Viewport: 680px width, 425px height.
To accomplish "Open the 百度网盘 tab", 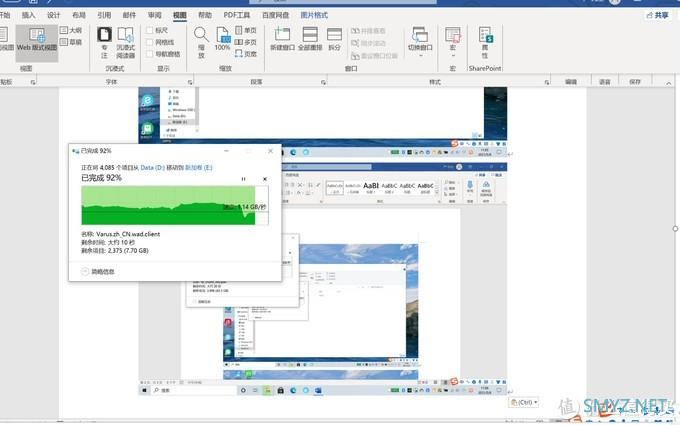I will [275, 15].
